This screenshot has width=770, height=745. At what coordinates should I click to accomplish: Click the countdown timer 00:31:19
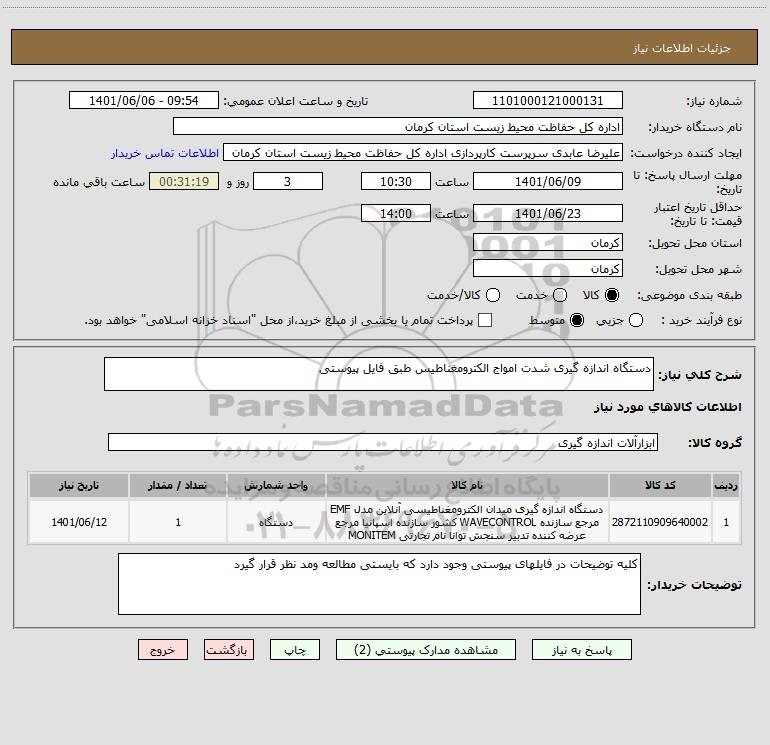tap(184, 181)
